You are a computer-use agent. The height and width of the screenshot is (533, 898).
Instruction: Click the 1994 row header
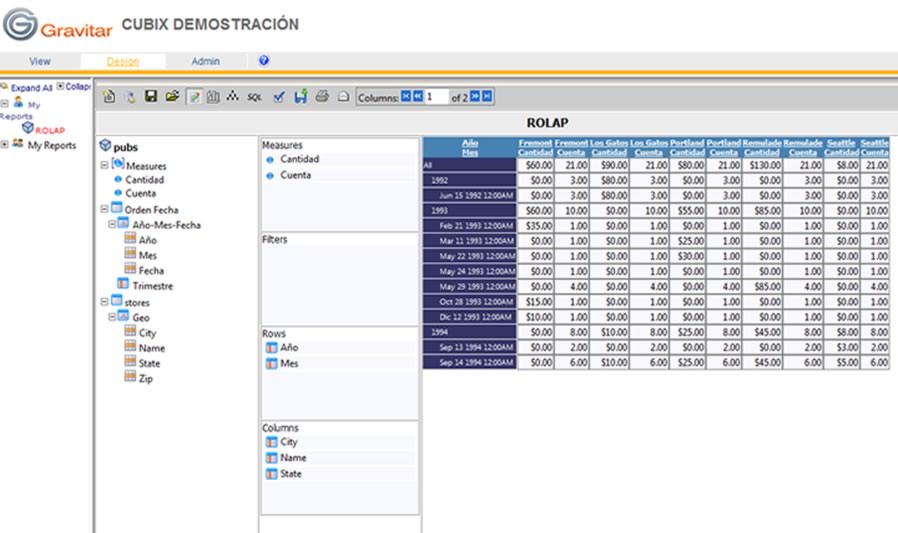coord(470,332)
